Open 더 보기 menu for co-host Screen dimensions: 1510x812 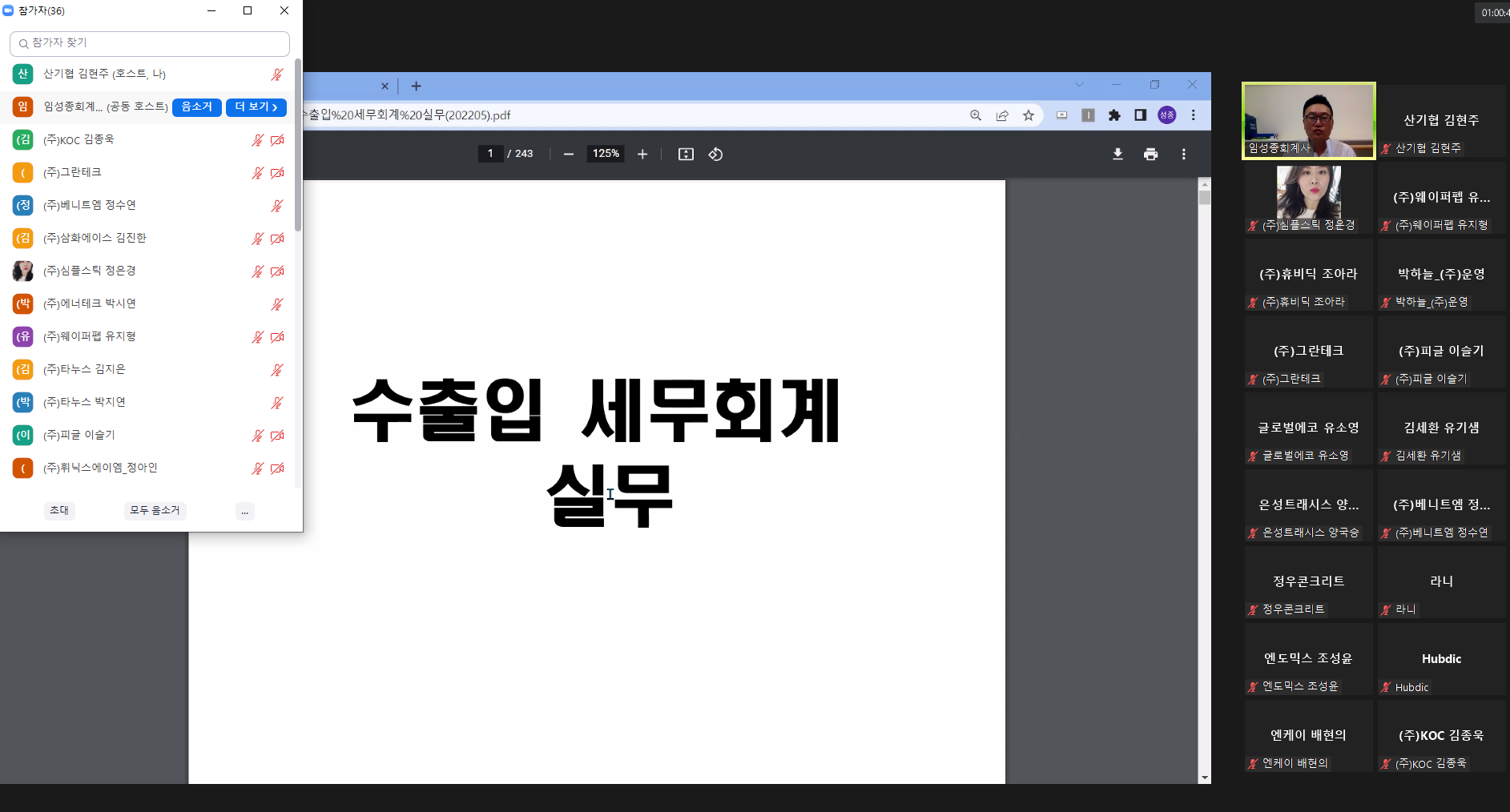click(x=256, y=107)
